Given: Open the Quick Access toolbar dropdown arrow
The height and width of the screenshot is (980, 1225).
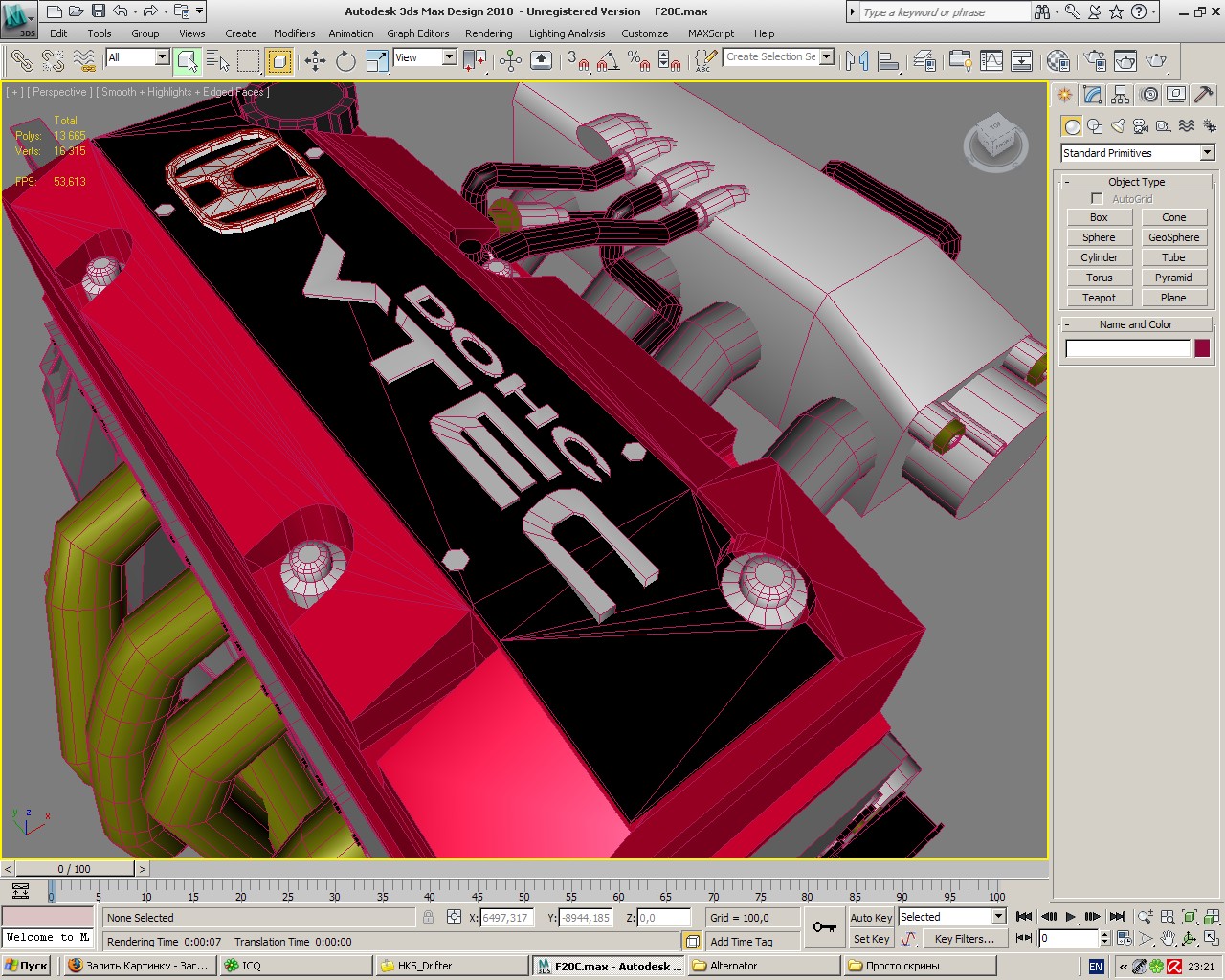Looking at the screenshot, I should tap(199, 11).
